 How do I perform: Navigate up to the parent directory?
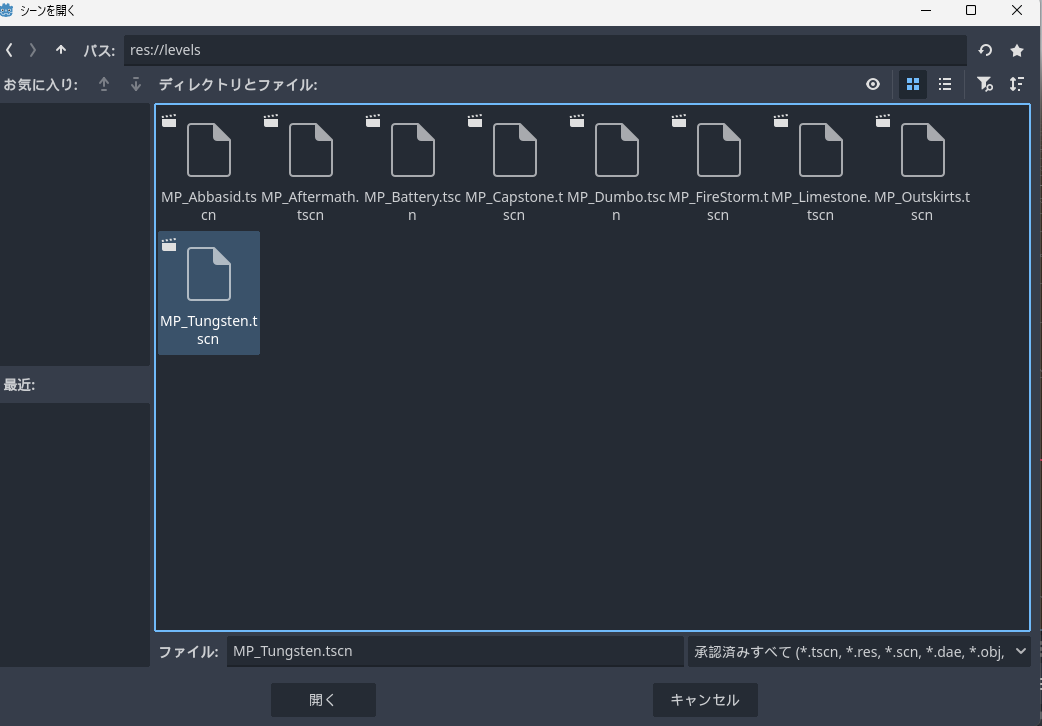tap(61, 50)
